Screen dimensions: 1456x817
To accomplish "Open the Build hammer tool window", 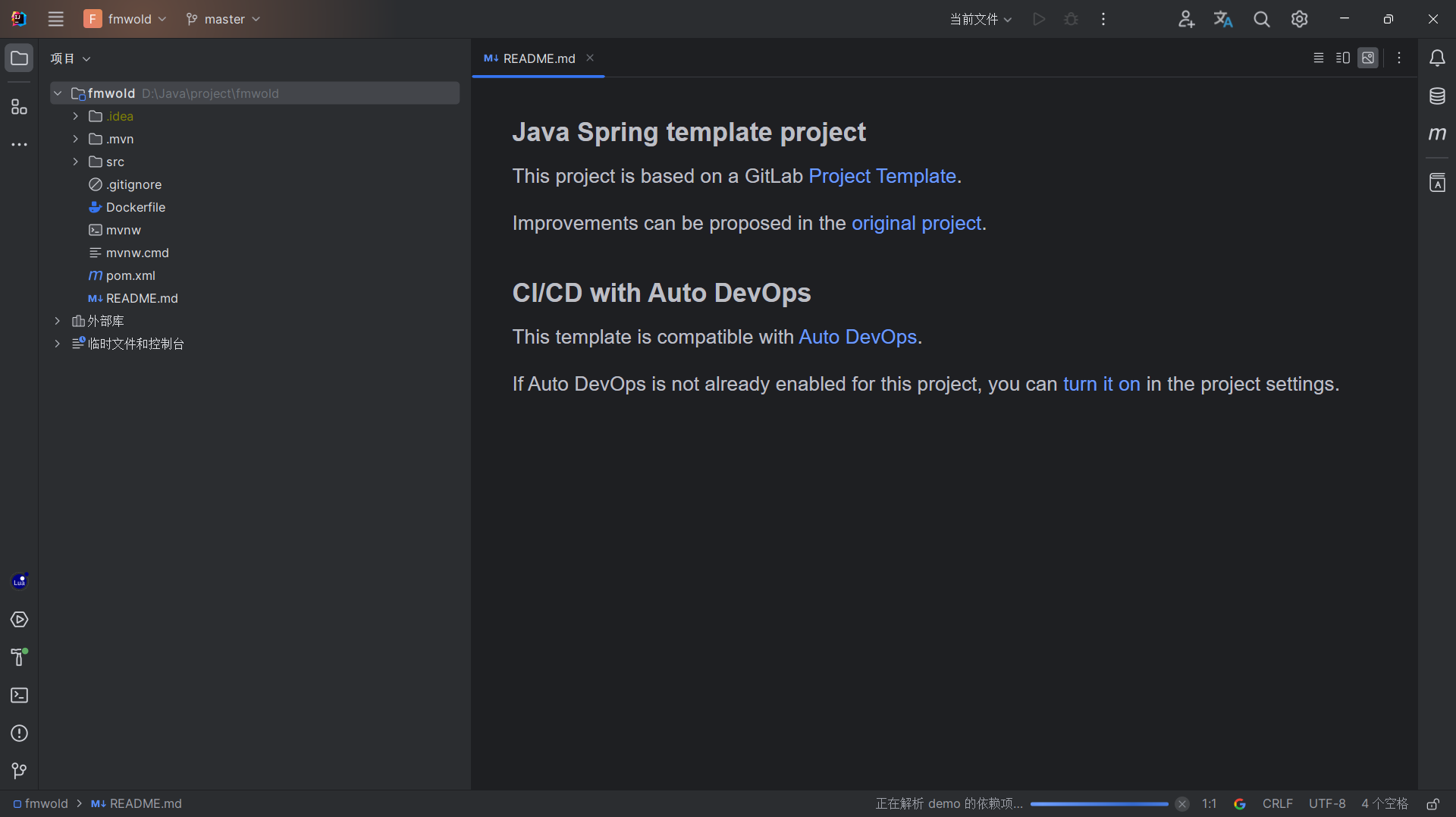I will (19, 657).
